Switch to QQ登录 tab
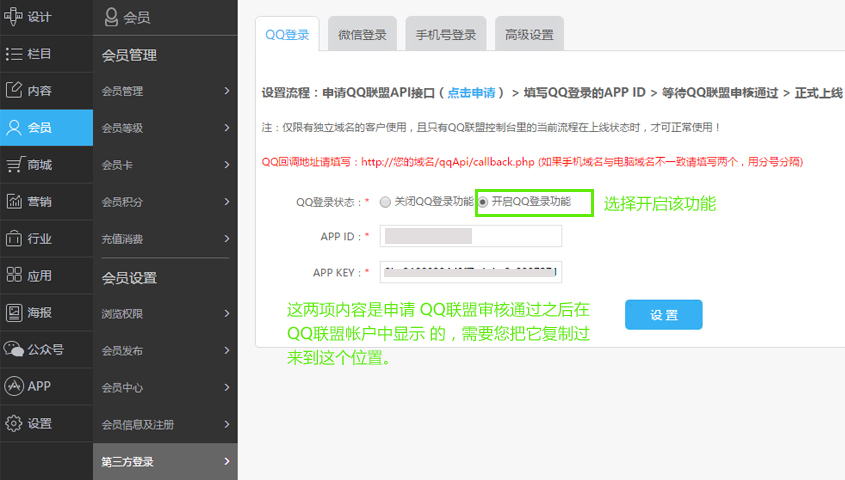Screen dimensions: 845x480 [x=287, y=34]
